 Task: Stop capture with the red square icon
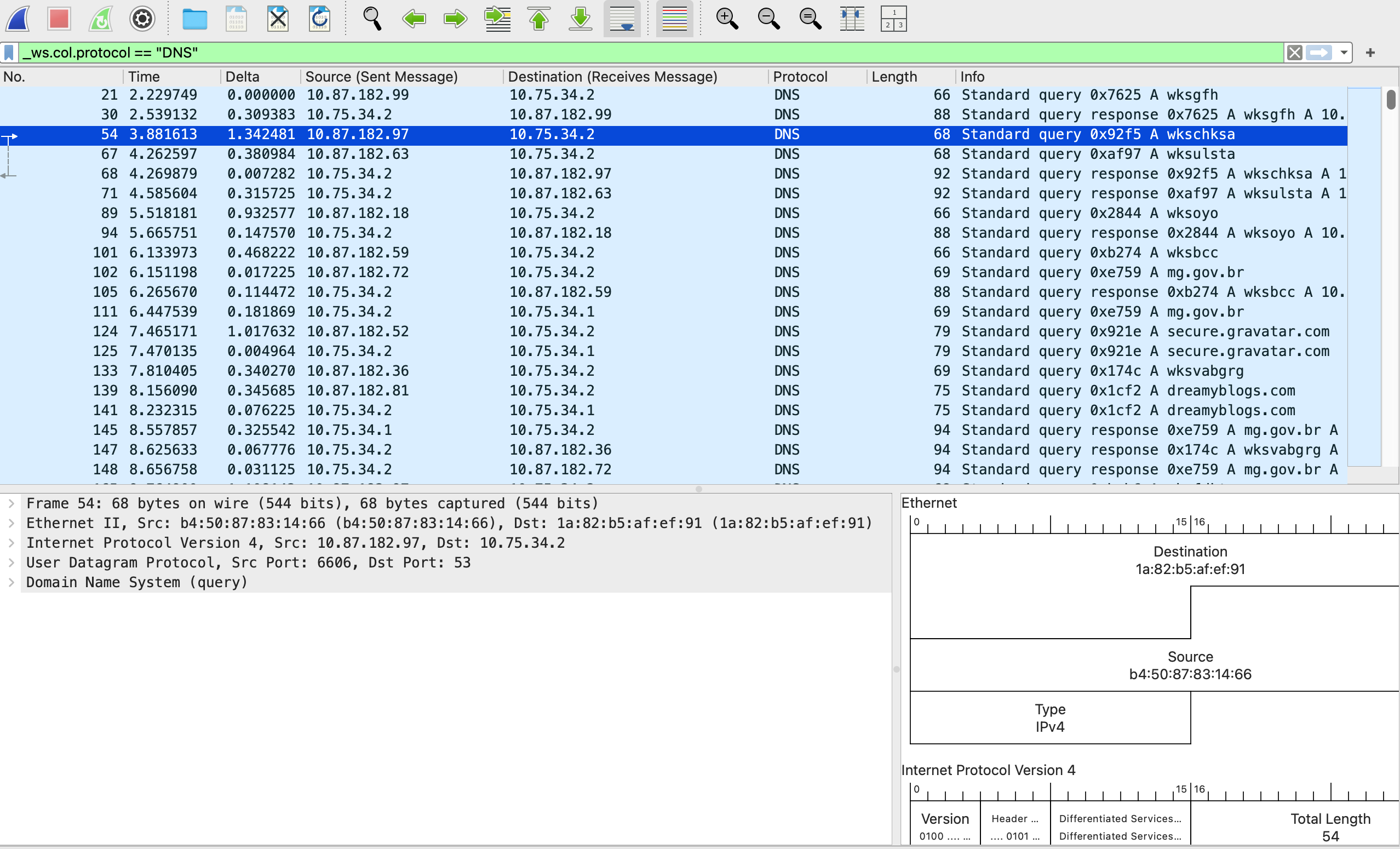59,19
